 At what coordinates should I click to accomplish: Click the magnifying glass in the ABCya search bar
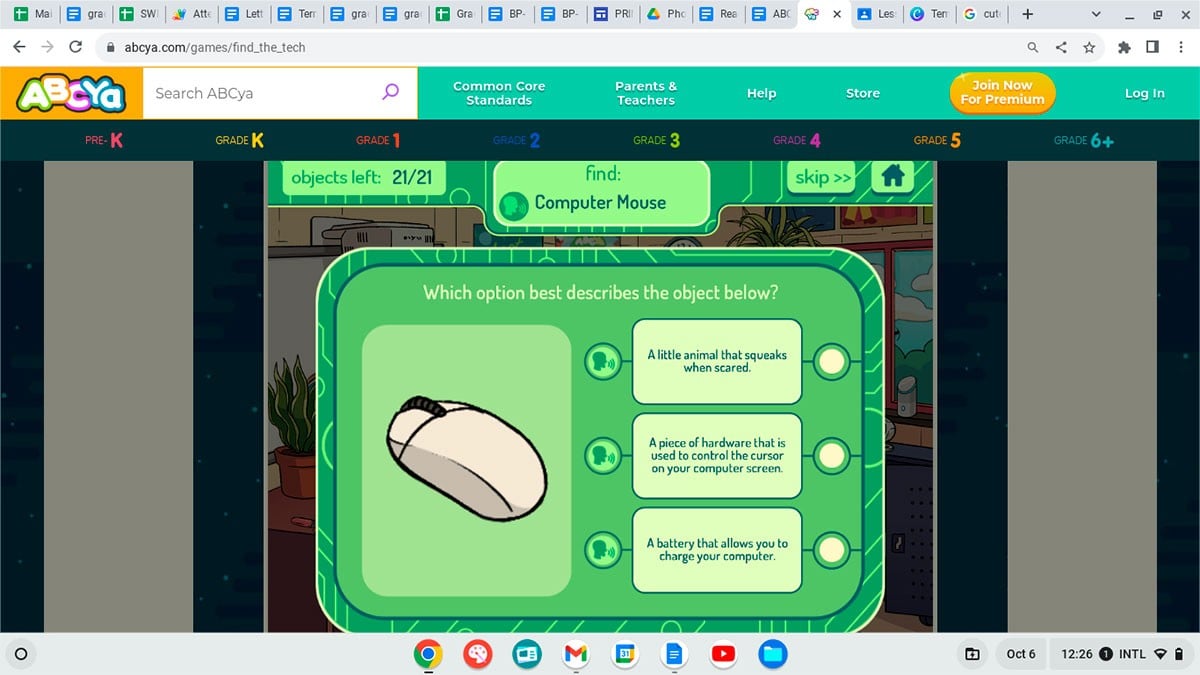pos(389,91)
